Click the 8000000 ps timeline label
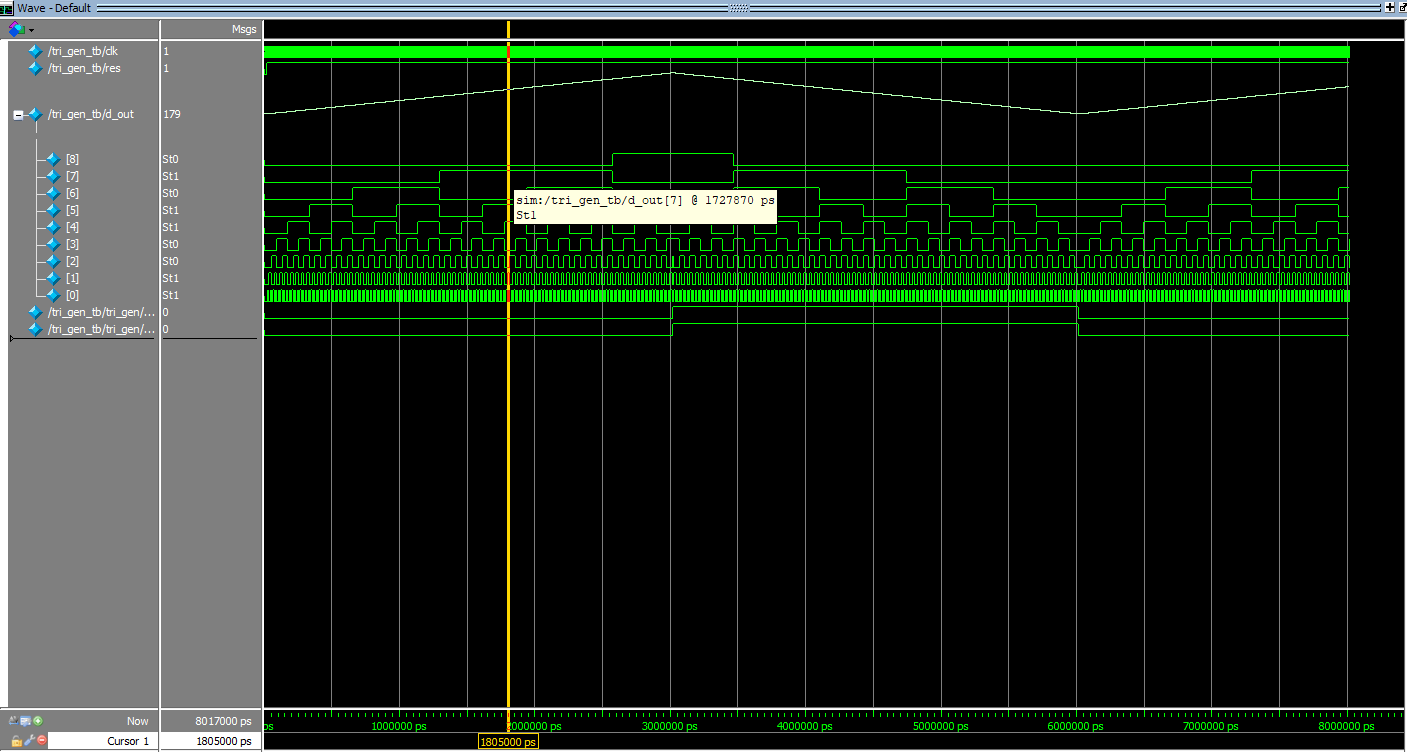Viewport: 1407px width, 752px height. pyautogui.click(x=1347, y=727)
